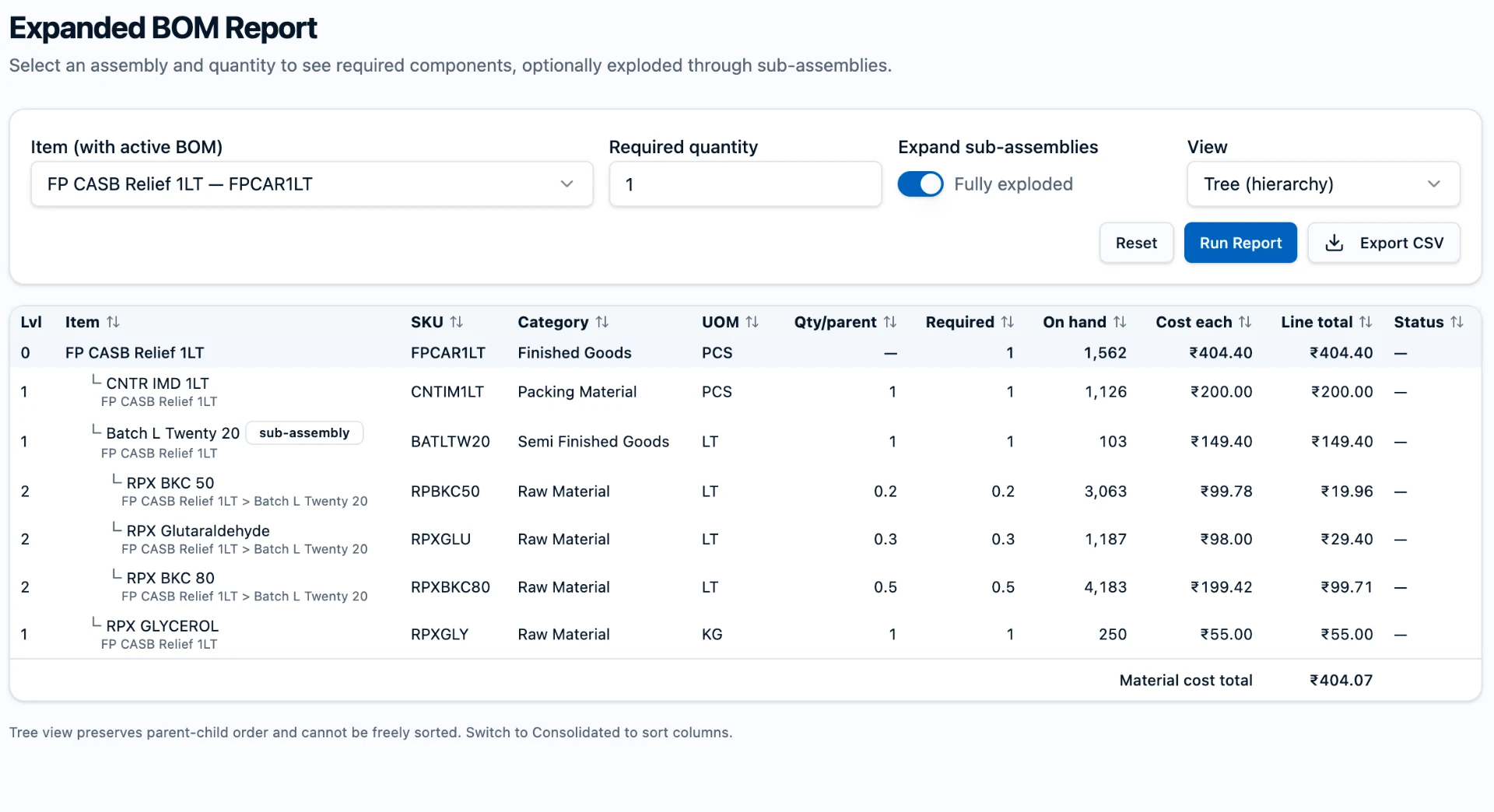Select RPX GLYCEROL item
The width and height of the screenshot is (1494, 812).
(162, 626)
